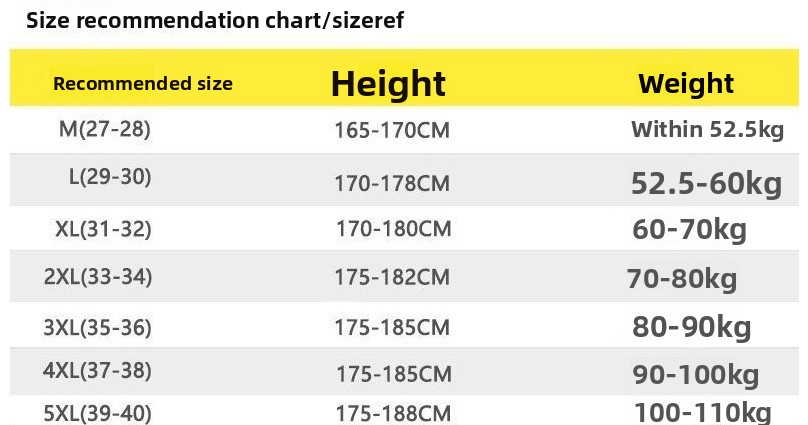Select the M(27-28) size cell
Screen dimensions: 808x425
pos(105,128)
